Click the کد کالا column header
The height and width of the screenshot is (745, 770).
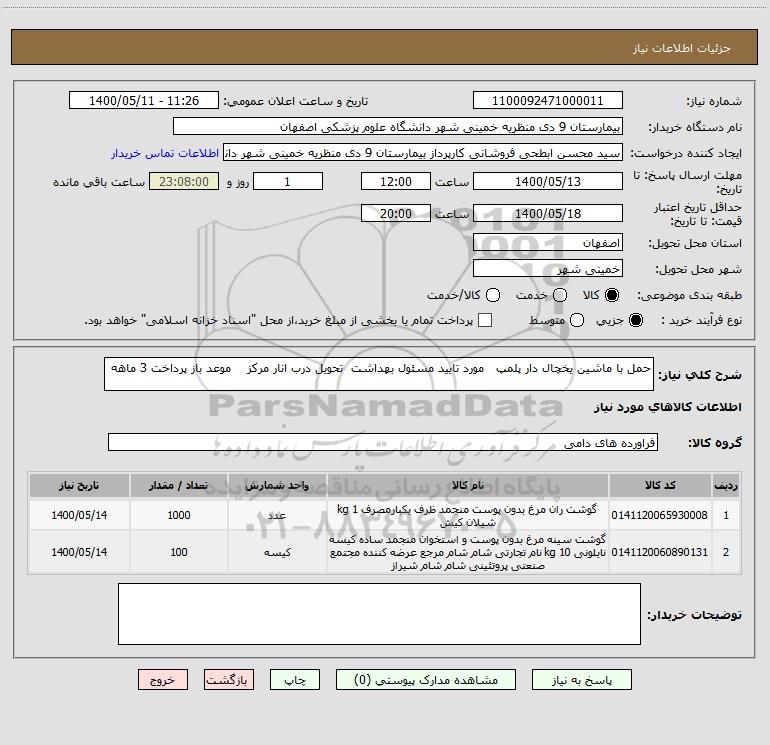pos(660,486)
